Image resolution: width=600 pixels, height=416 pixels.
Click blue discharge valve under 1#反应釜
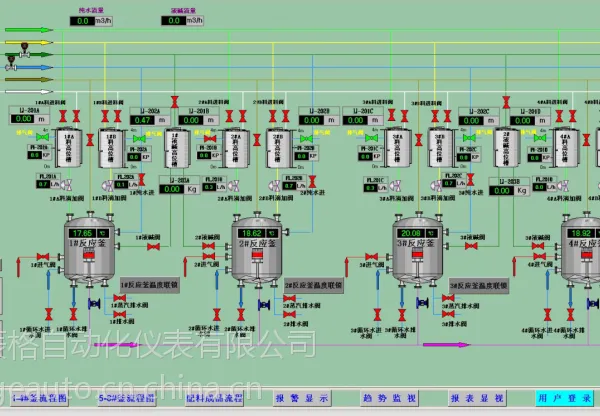94,304
